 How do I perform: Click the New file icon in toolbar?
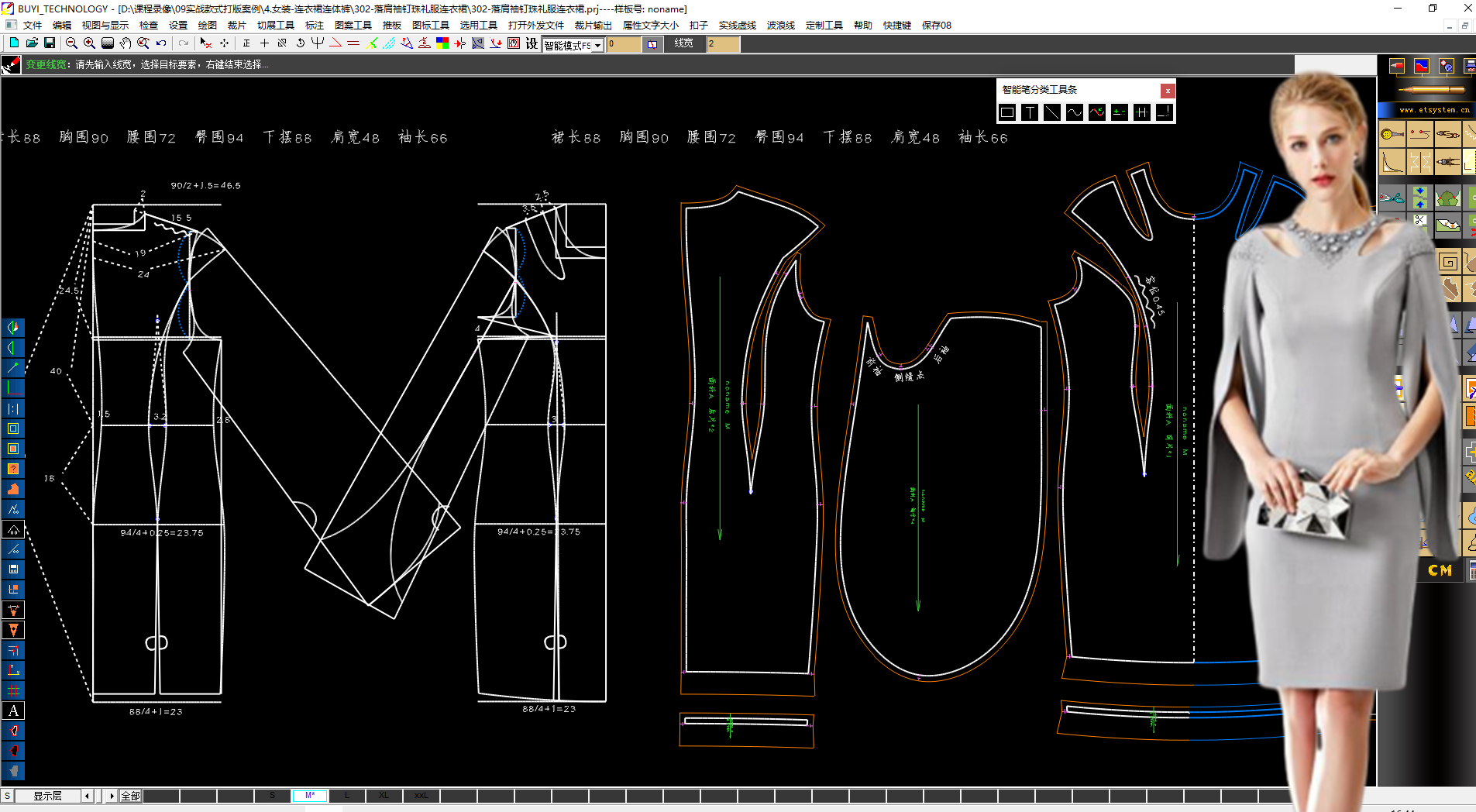pos(14,43)
